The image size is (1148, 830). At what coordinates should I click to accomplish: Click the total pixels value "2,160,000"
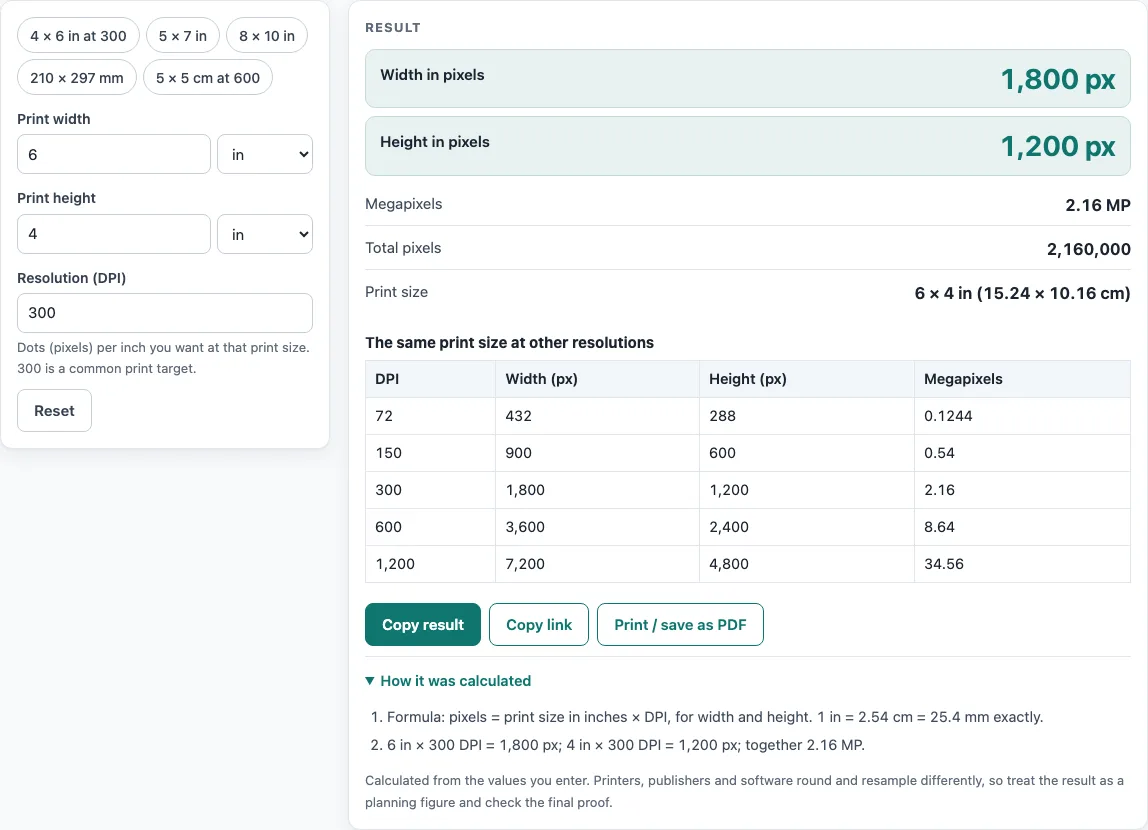pos(1089,249)
